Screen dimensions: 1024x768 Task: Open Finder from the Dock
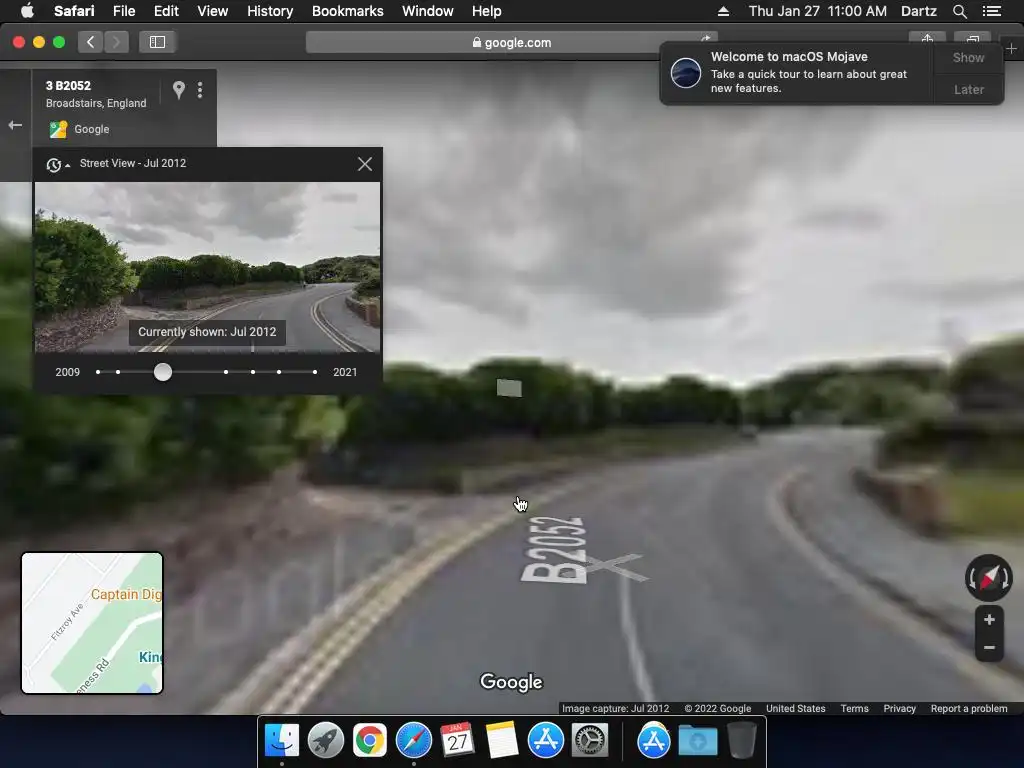tap(282, 741)
